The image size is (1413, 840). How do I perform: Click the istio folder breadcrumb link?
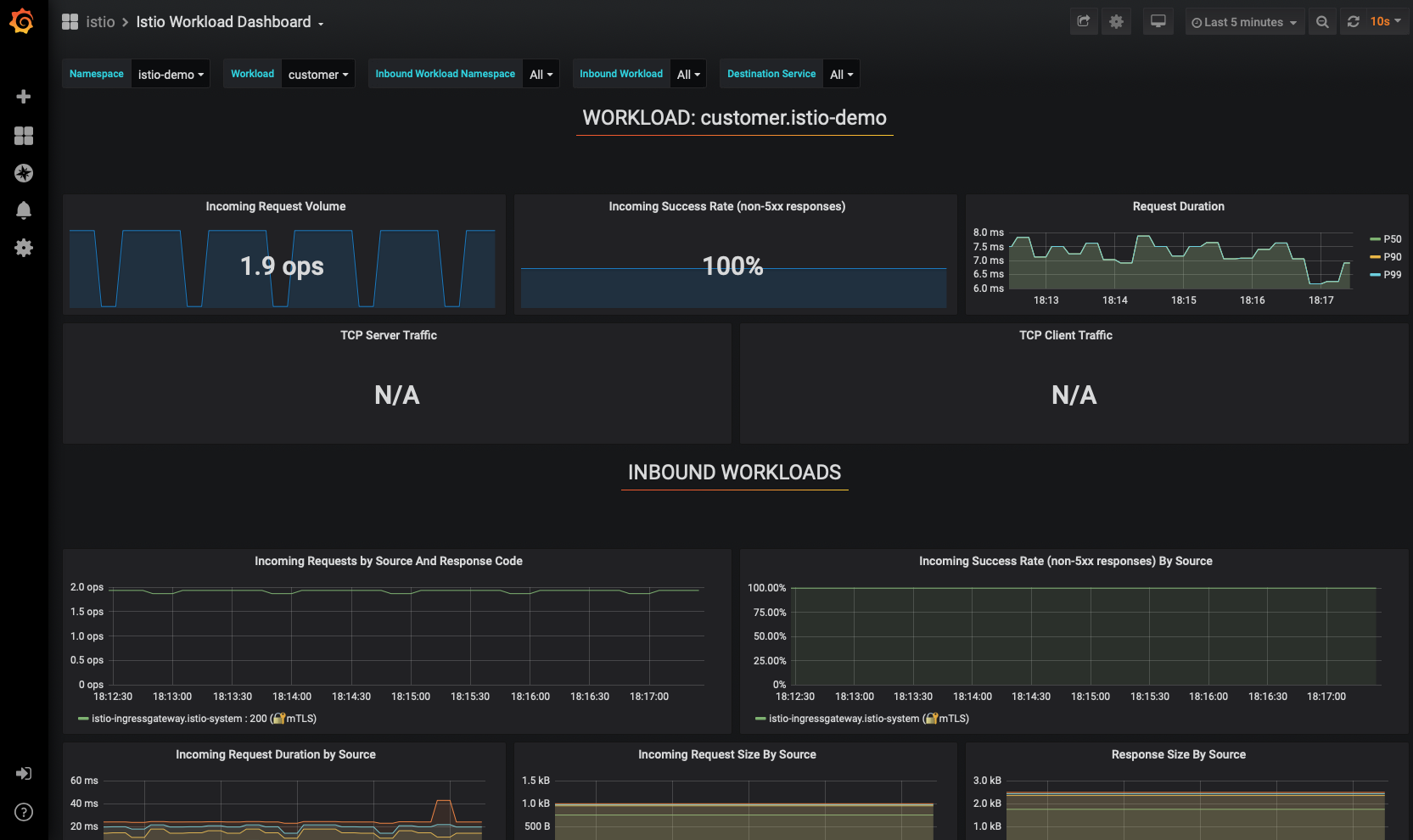tap(100, 22)
